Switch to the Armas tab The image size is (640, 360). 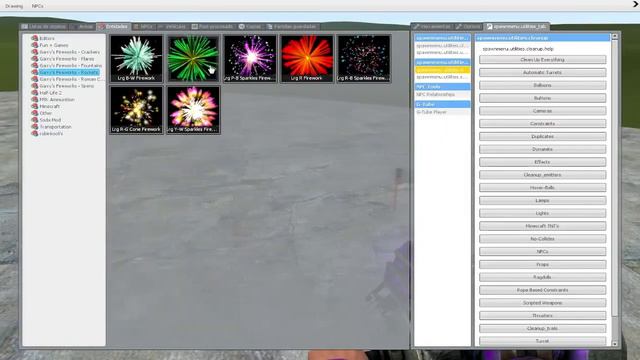pos(82,27)
